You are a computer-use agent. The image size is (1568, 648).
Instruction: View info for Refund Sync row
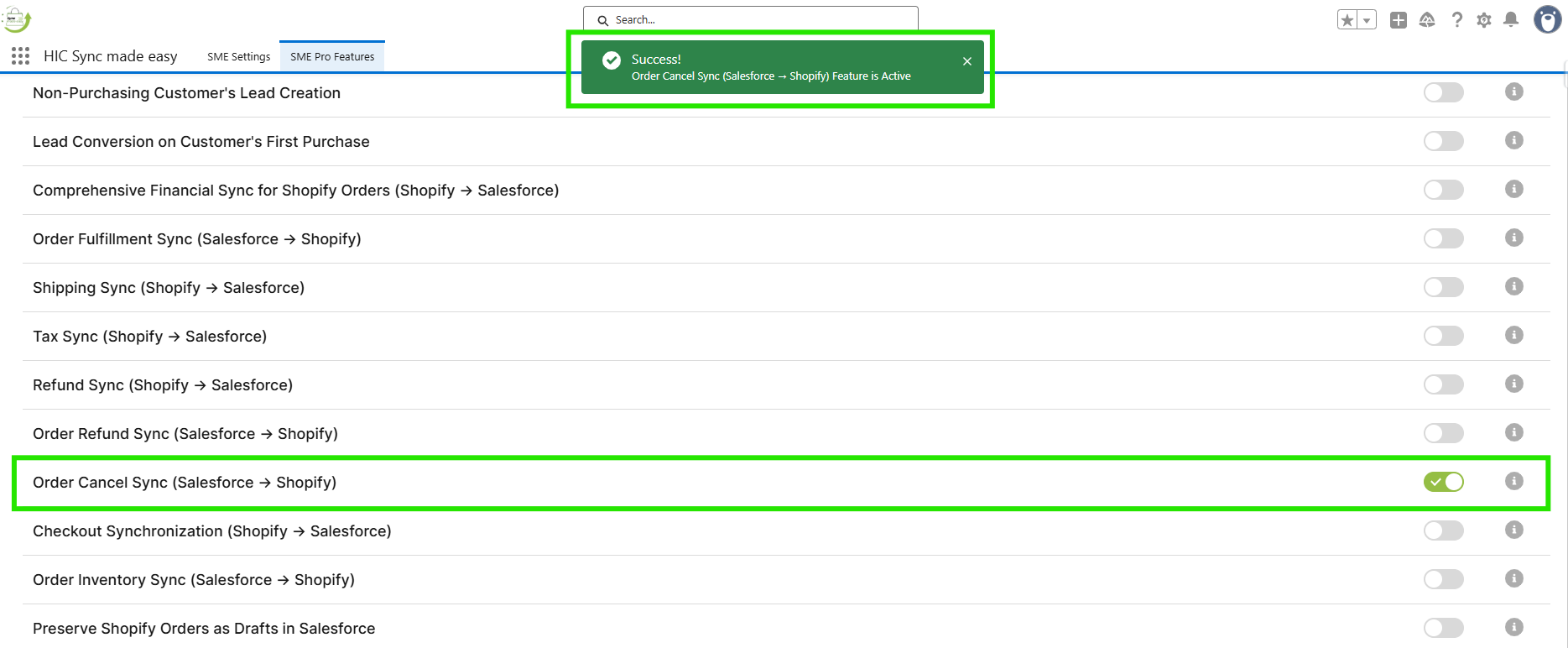[1514, 384]
